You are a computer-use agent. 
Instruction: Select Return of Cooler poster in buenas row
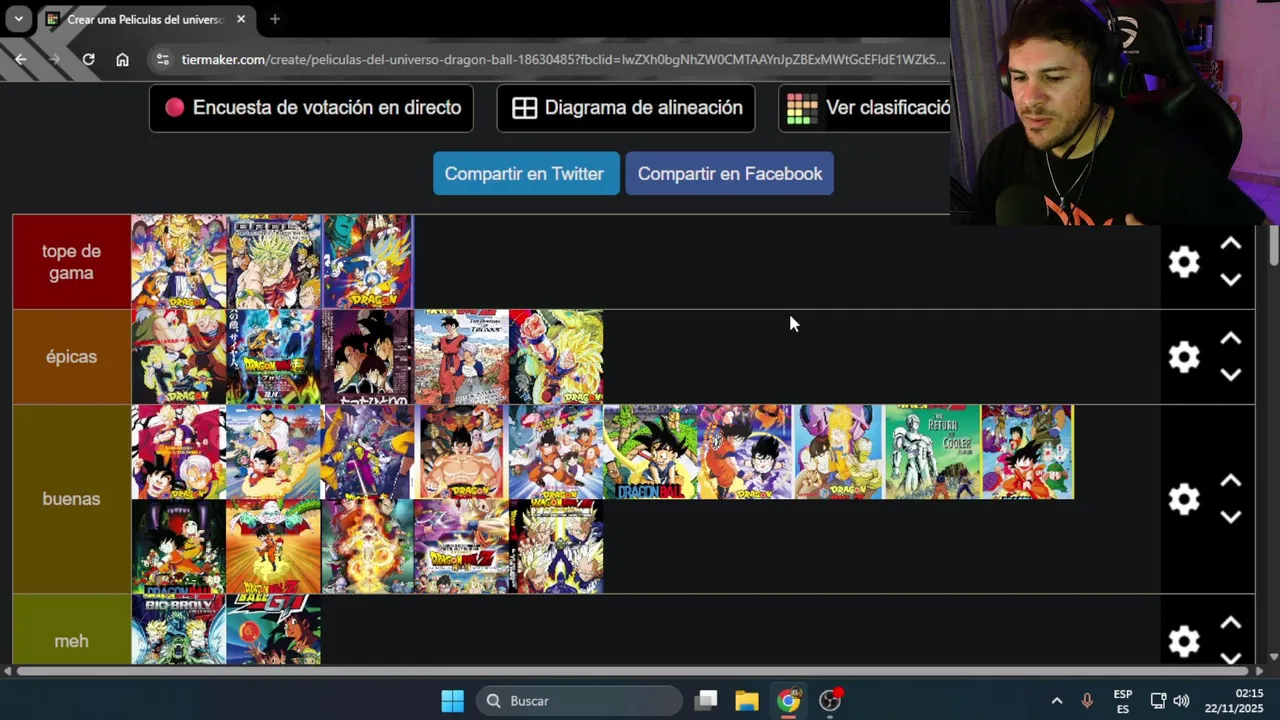tap(932, 452)
